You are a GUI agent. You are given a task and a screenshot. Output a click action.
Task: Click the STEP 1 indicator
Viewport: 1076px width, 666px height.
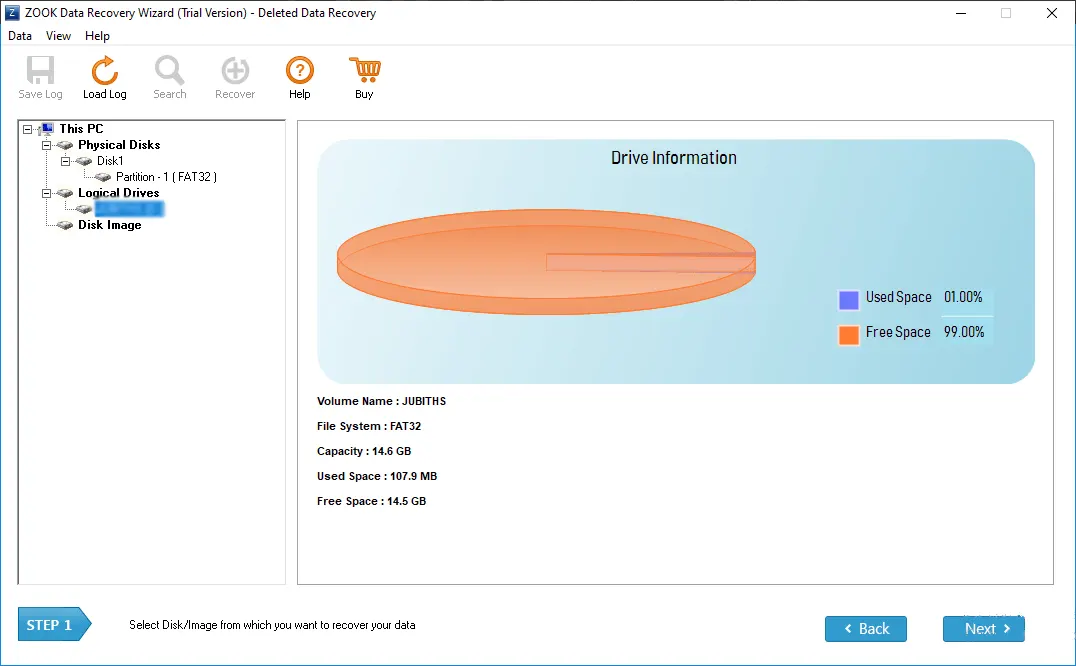pos(54,625)
